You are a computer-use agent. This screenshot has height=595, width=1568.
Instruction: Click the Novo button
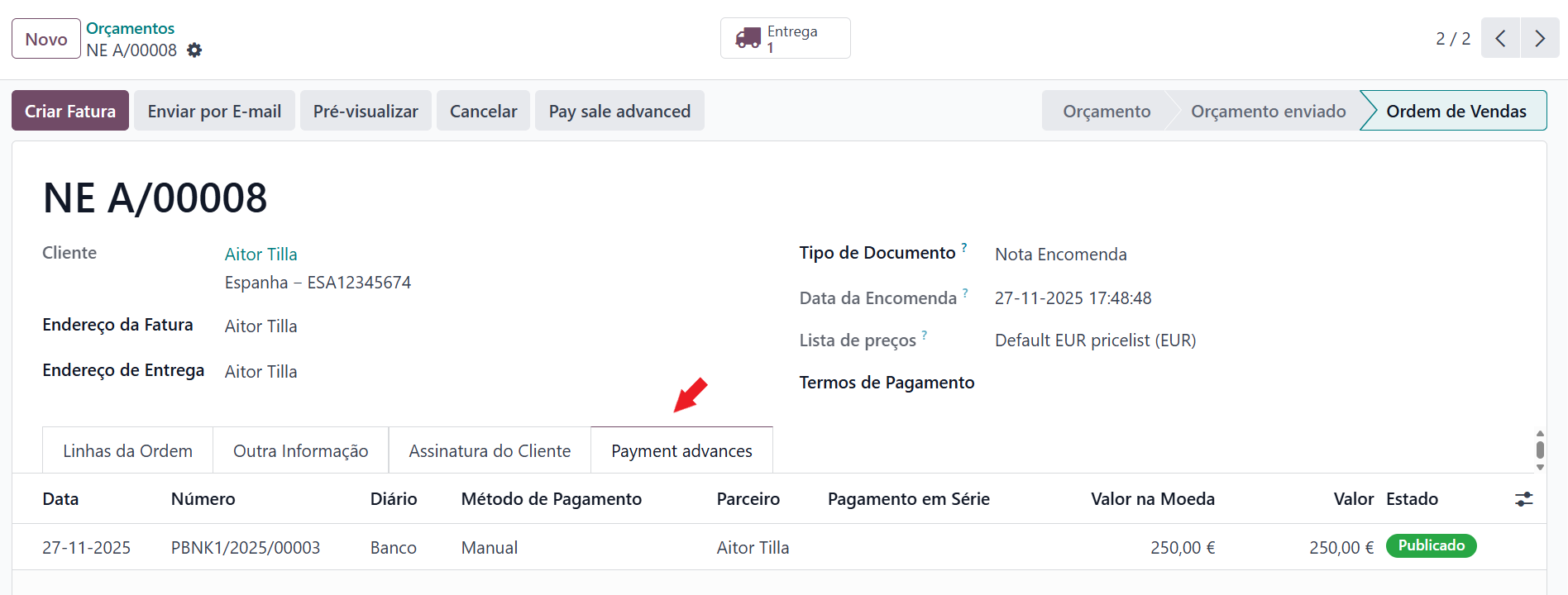46,39
